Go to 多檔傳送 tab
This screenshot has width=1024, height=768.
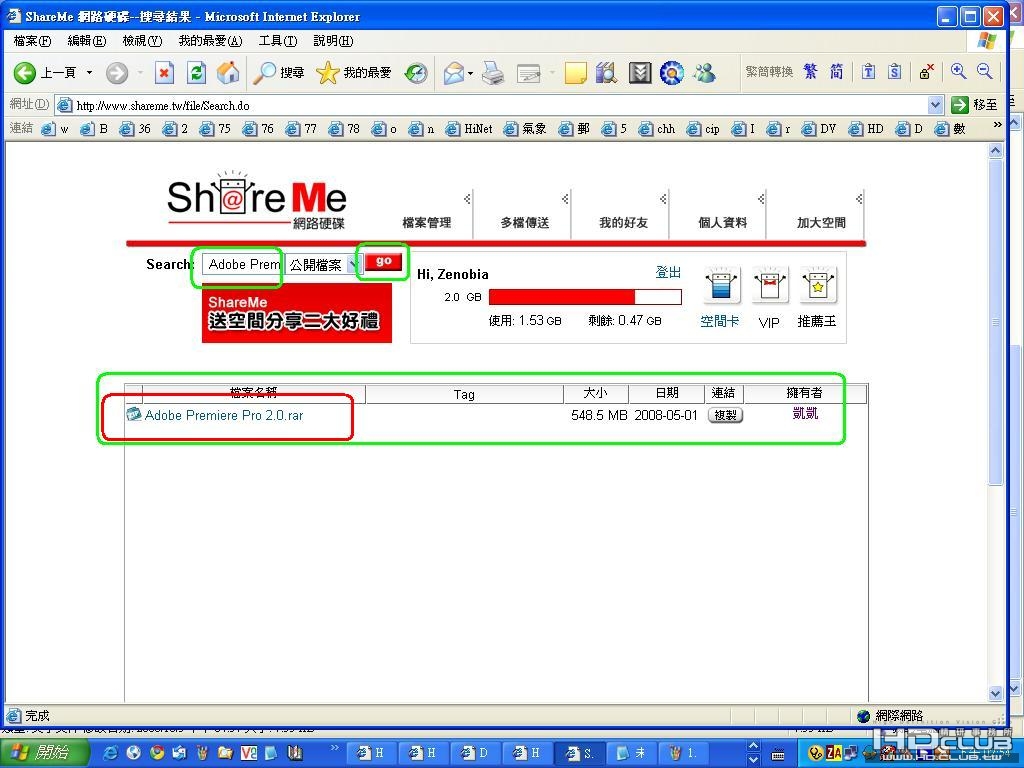(524, 223)
